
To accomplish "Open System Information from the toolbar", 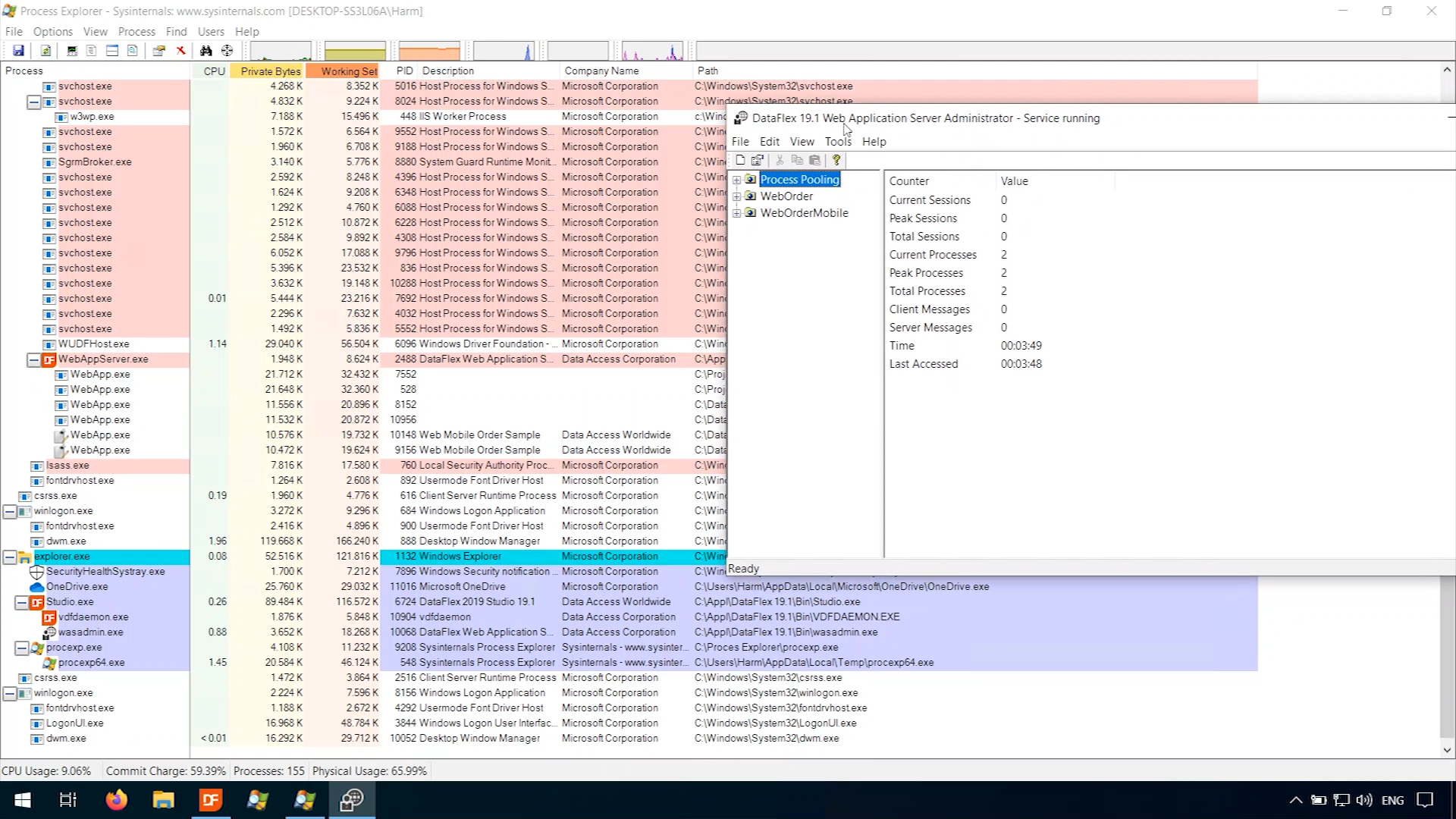I will tap(72, 51).
